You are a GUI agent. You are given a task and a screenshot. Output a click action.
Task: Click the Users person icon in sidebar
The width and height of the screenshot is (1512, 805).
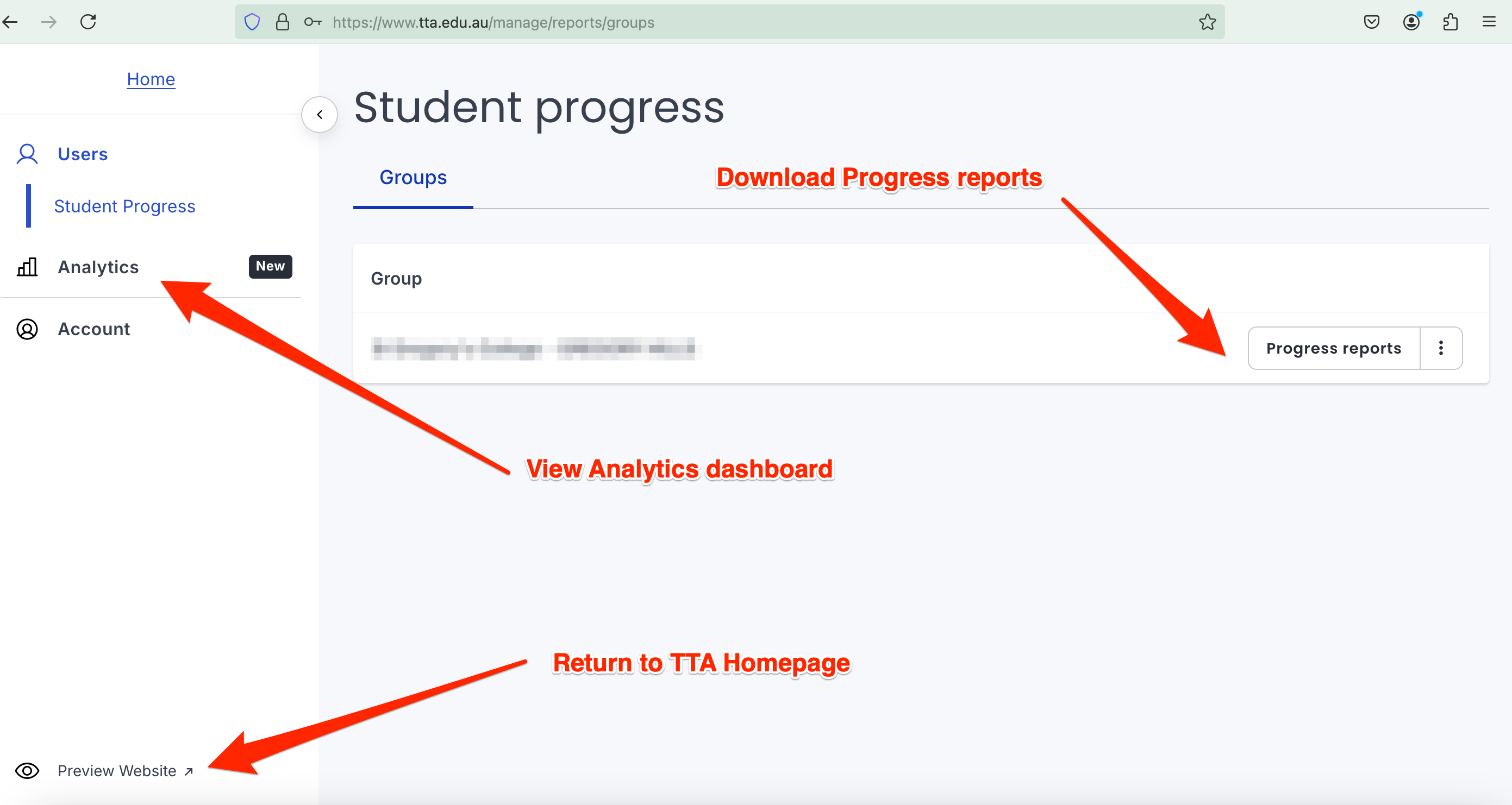tap(27, 154)
